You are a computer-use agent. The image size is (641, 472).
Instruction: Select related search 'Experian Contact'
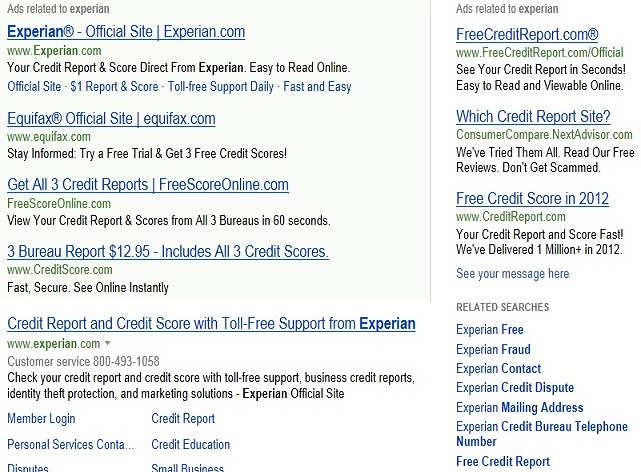tap(498, 369)
